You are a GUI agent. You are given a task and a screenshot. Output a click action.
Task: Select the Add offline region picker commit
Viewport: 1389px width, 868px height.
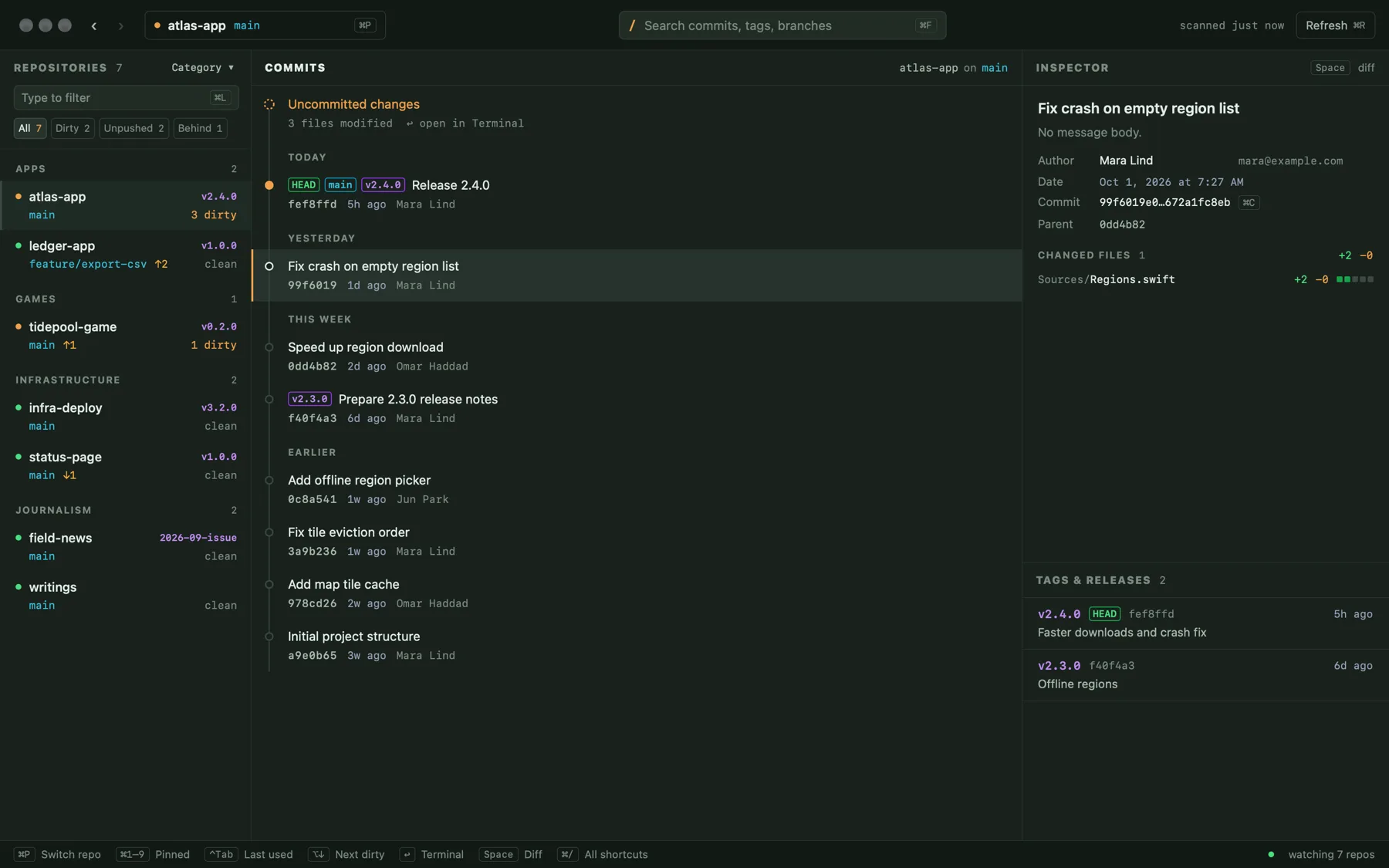pos(637,489)
